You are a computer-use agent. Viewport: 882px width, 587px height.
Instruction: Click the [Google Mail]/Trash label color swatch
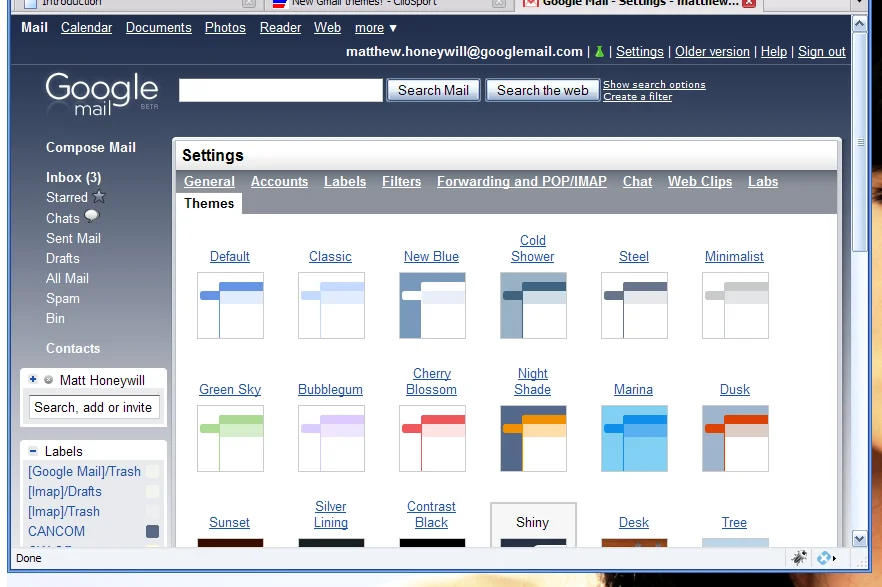152,472
